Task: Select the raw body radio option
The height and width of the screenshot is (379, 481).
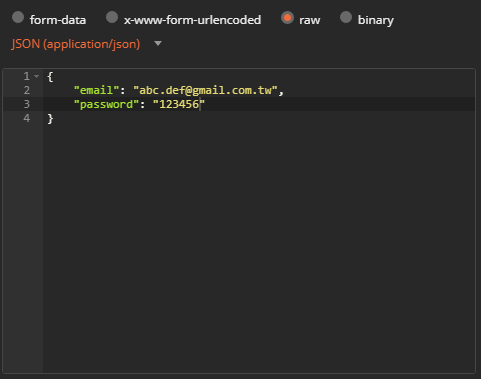Action: 287,17
